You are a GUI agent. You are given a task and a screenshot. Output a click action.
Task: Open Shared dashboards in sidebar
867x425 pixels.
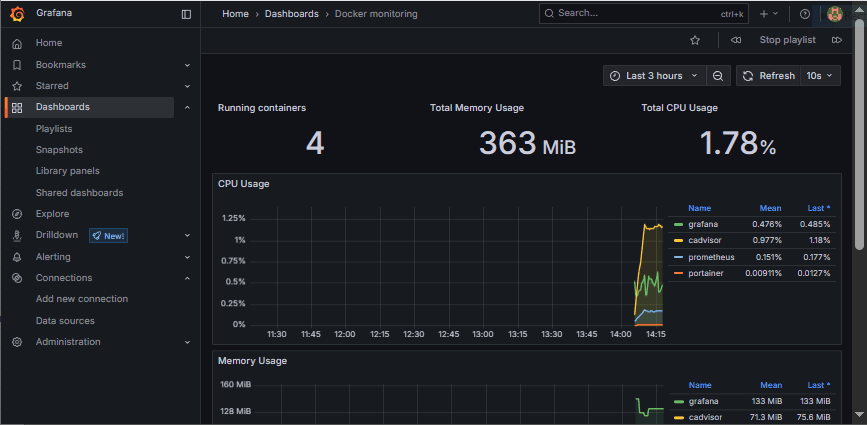[80, 193]
